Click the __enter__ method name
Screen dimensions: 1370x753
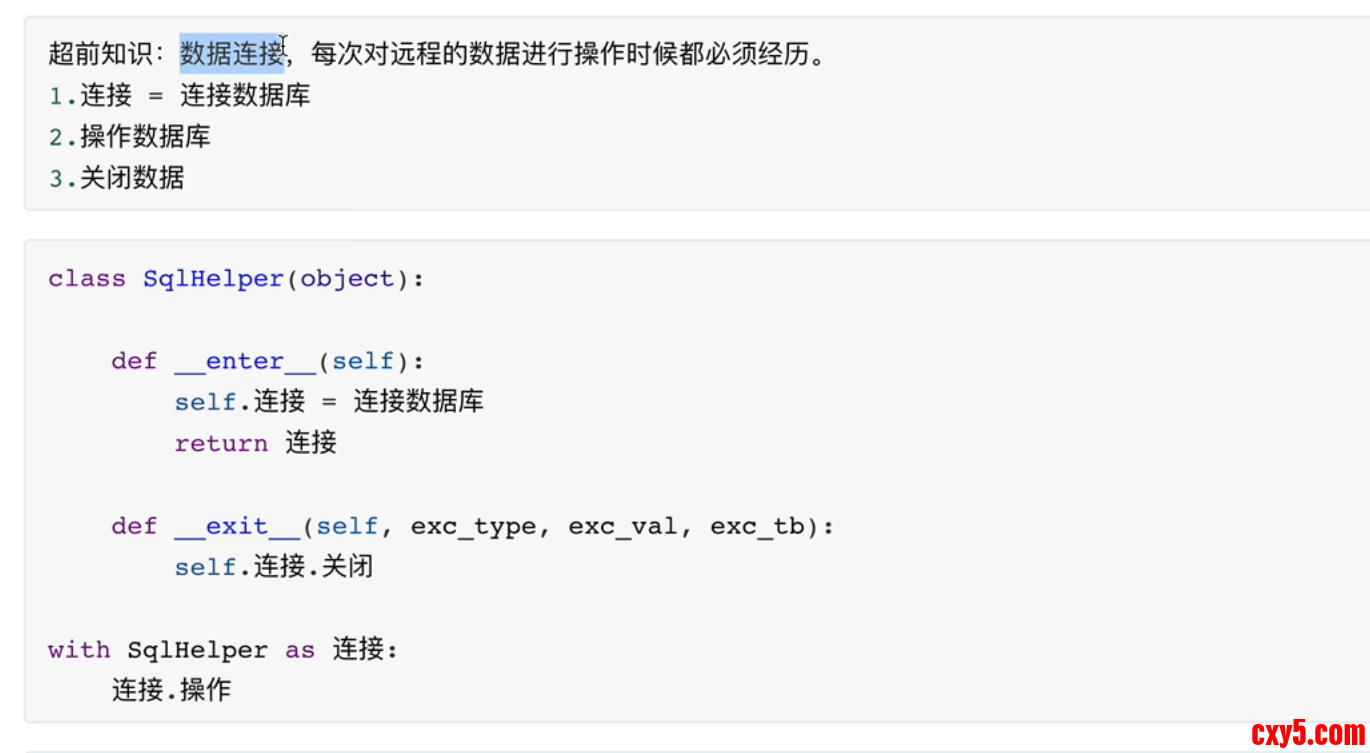[x=245, y=361]
